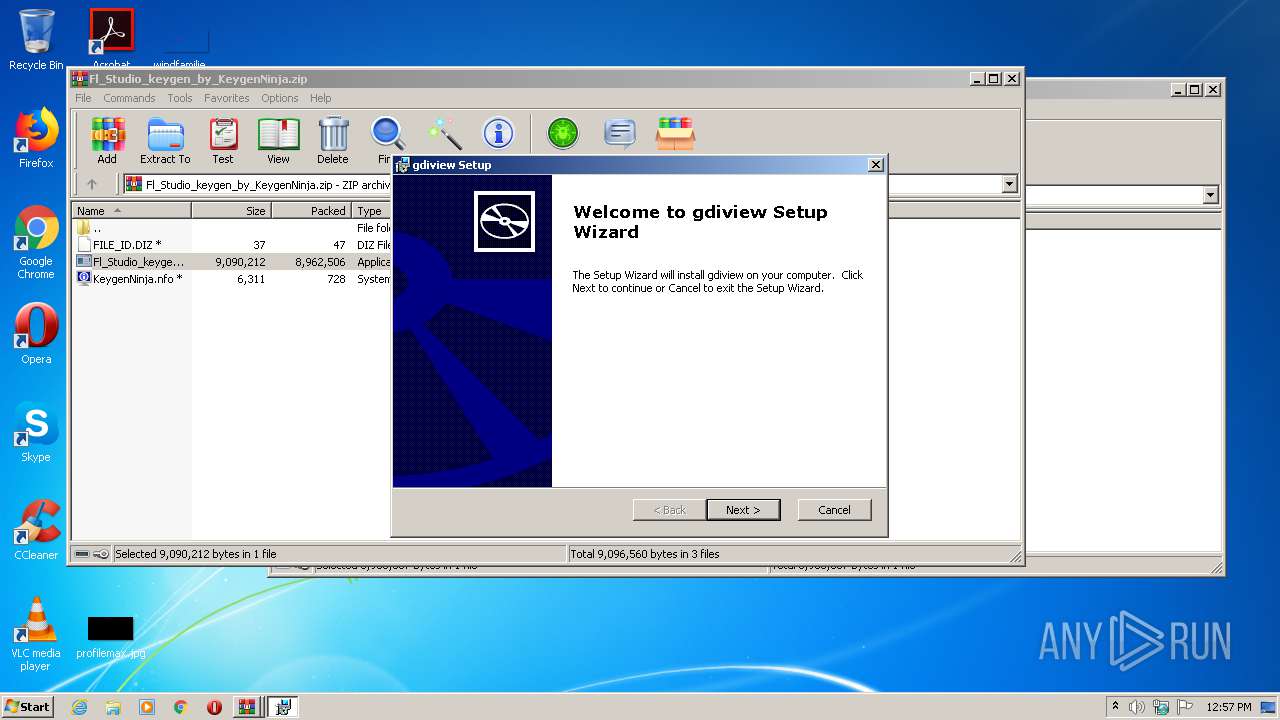
Task: Show hidden system tray icons arrow
Action: (1115, 707)
